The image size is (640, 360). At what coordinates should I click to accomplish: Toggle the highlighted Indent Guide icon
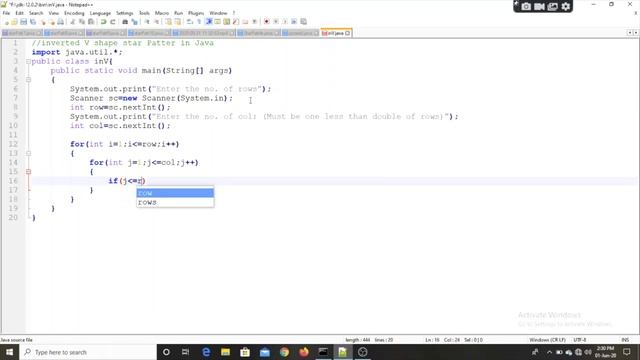click(x=209, y=22)
